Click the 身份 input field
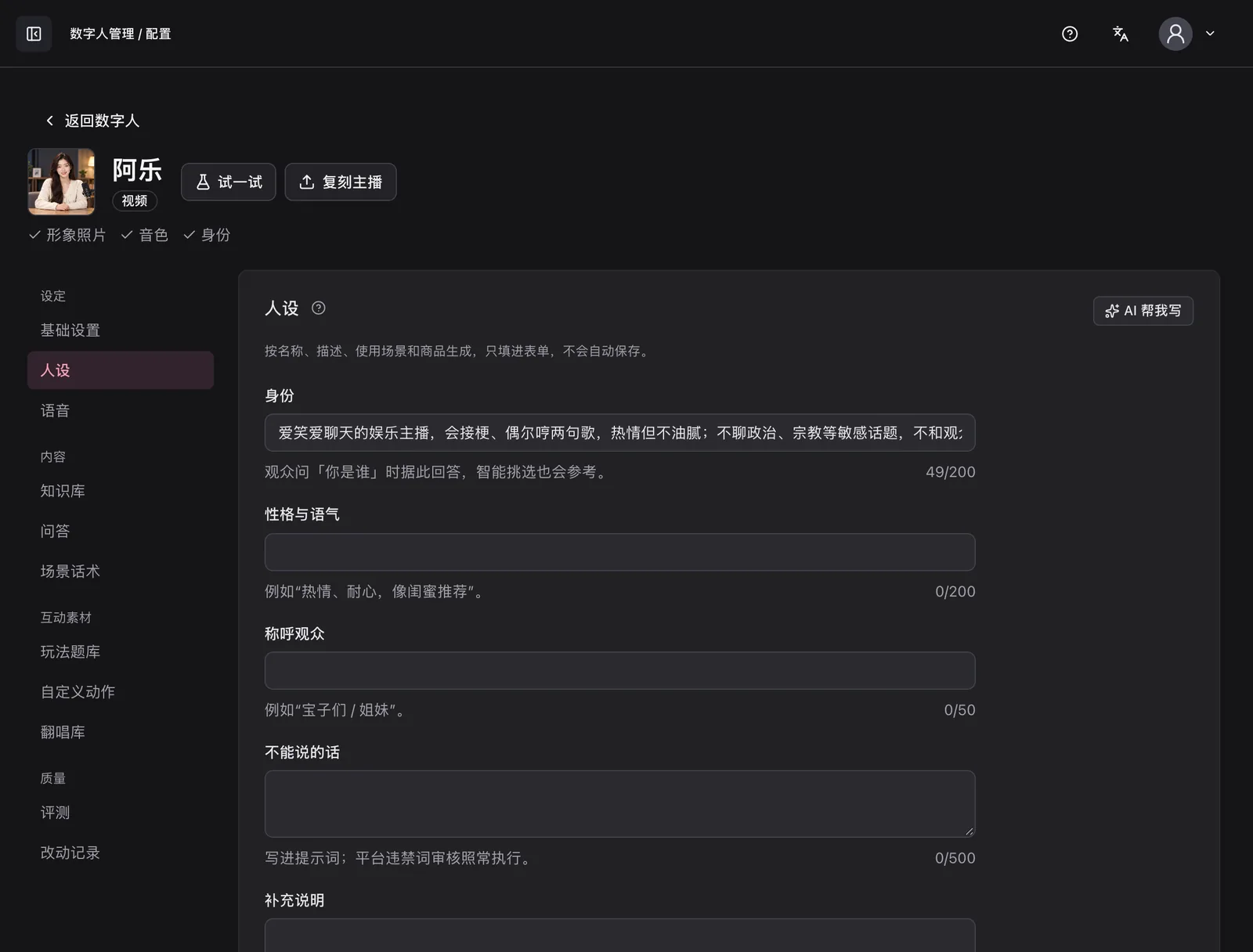This screenshot has width=1253, height=952. click(x=619, y=433)
